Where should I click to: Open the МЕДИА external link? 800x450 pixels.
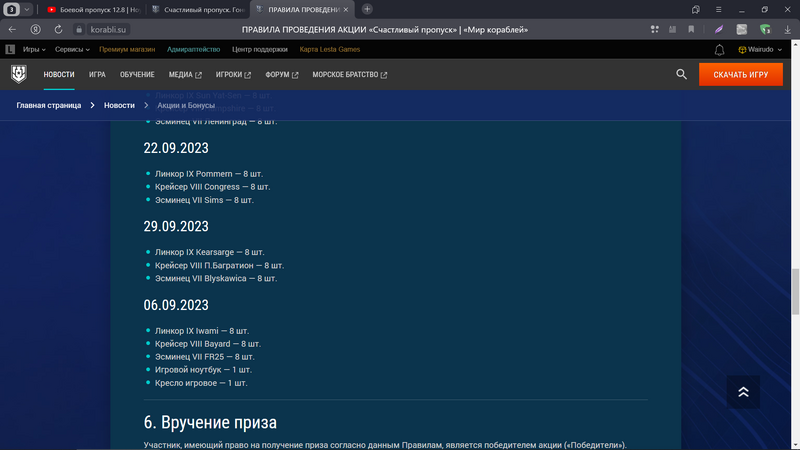[x=185, y=74]
